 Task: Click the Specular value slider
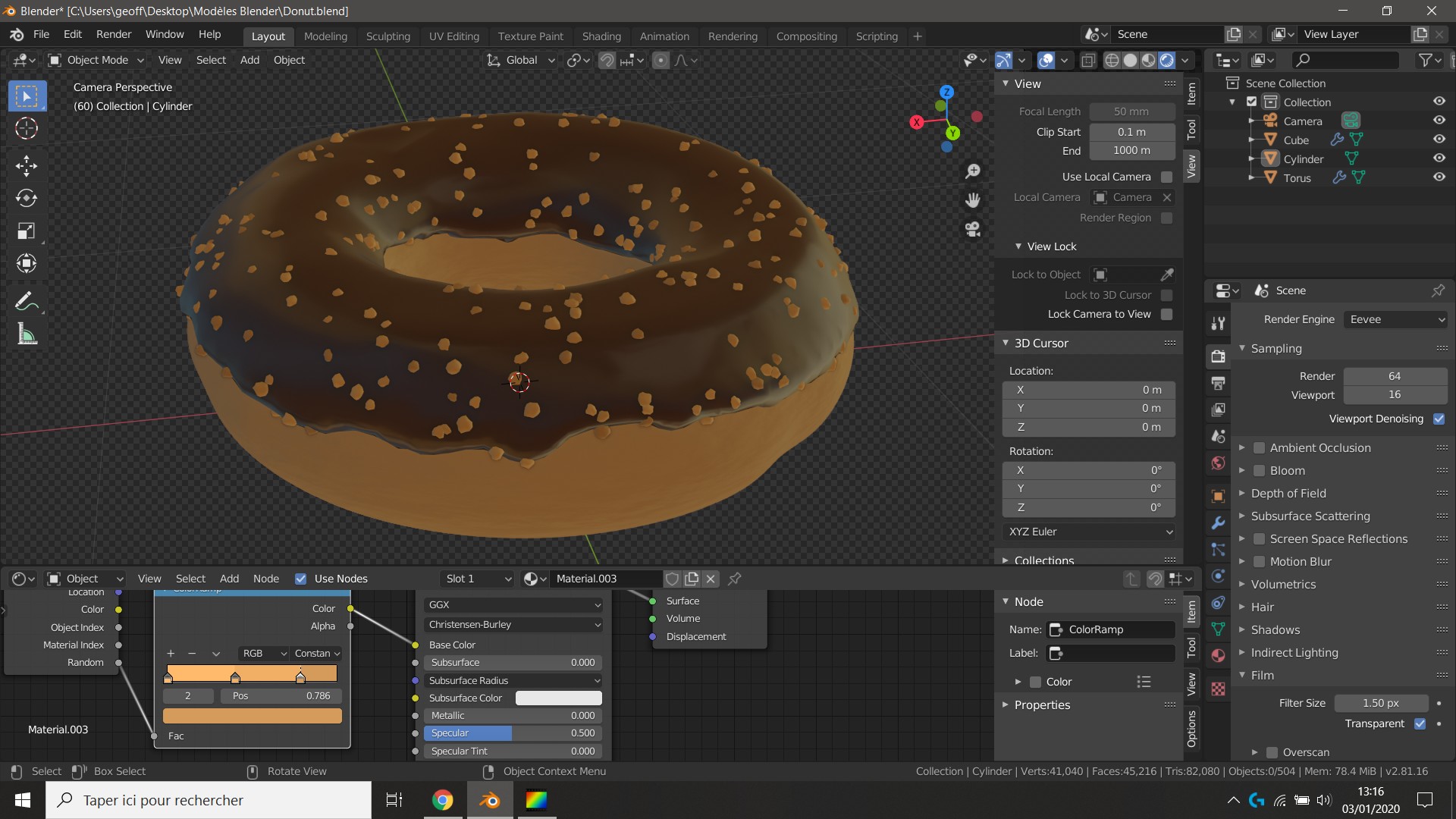pyautogui.click(x=513, y=733)
